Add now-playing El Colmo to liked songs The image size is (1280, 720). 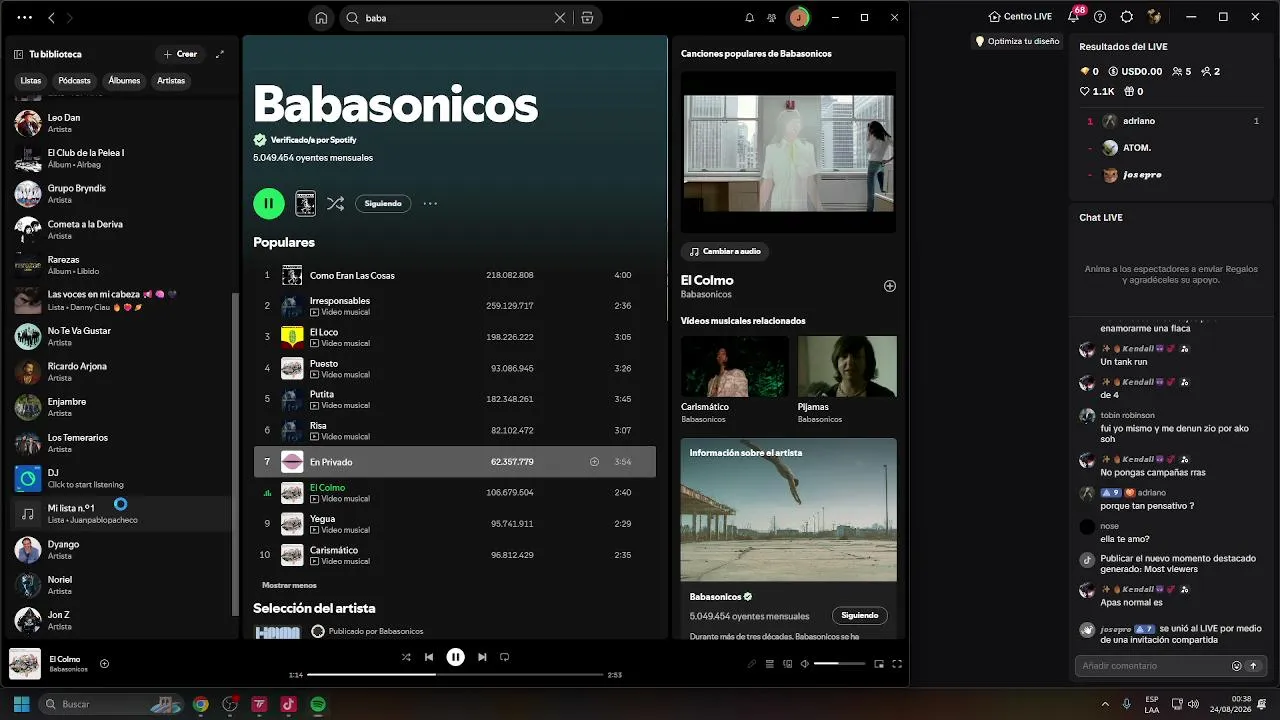tap(105, 664)
